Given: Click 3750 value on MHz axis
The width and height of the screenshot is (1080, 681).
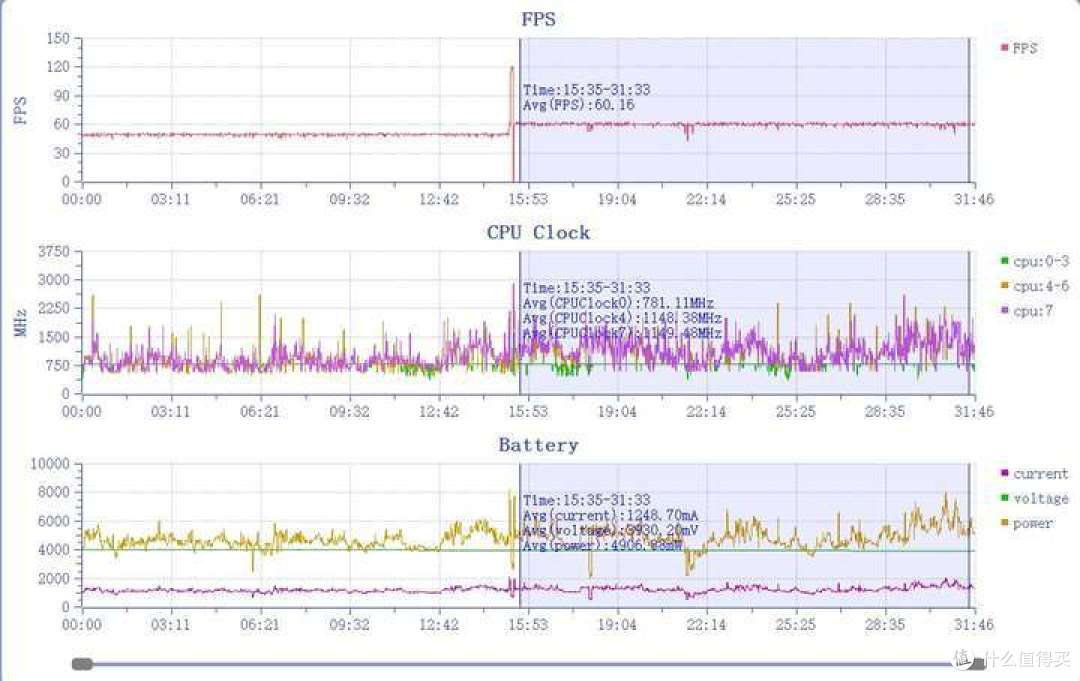Looking at the screenshot, I should (x=54, y=252).
